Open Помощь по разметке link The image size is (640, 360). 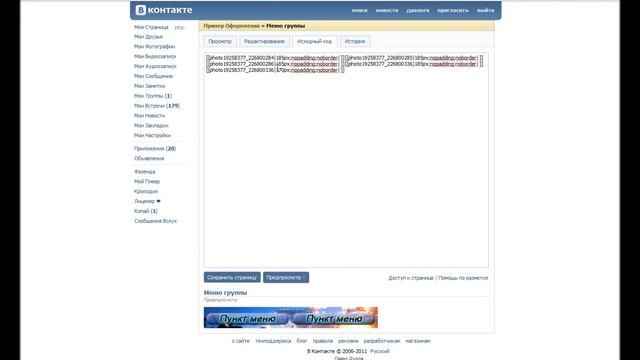(463, 278)
